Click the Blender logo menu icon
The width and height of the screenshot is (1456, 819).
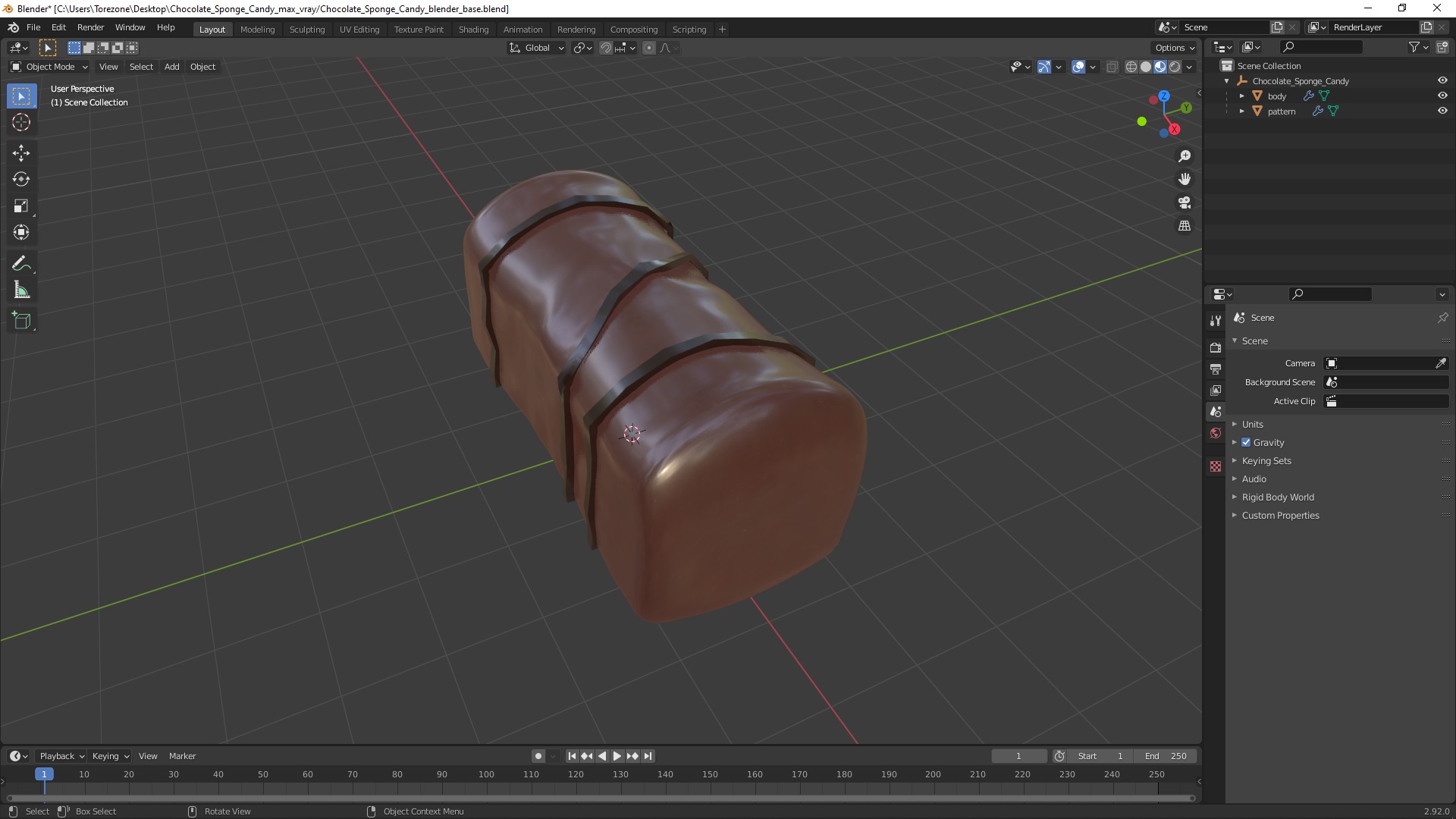13,27
